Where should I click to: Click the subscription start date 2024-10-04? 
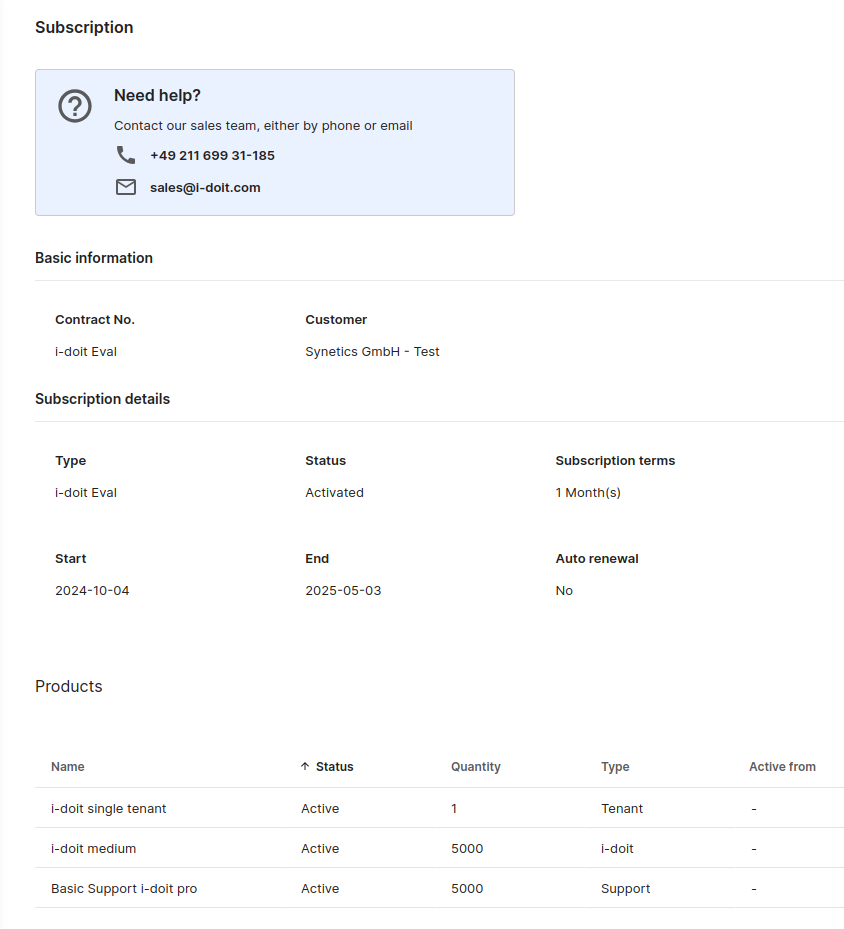click(92, 591)
